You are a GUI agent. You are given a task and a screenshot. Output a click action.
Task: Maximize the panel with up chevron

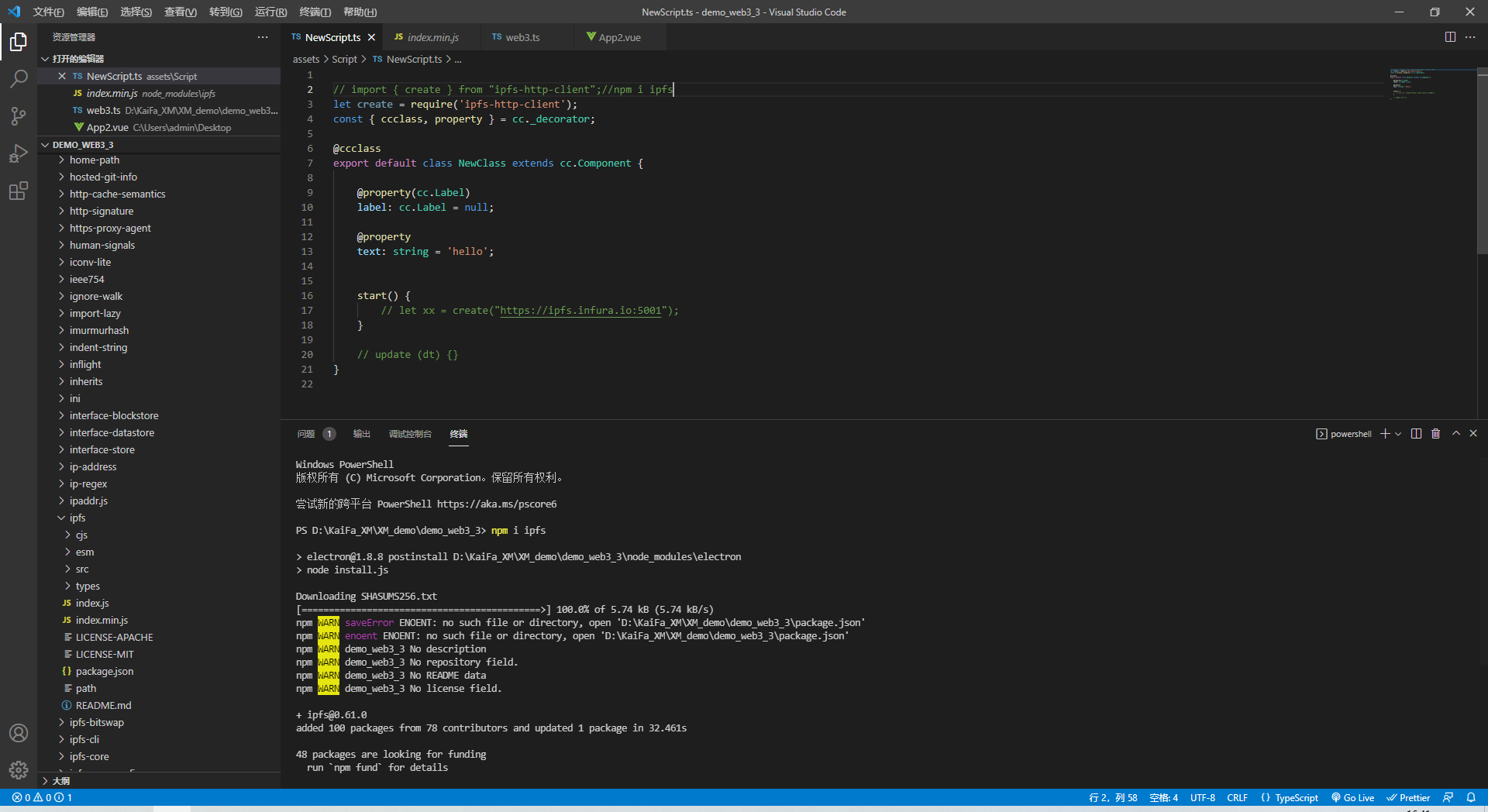click(1456, 434)
